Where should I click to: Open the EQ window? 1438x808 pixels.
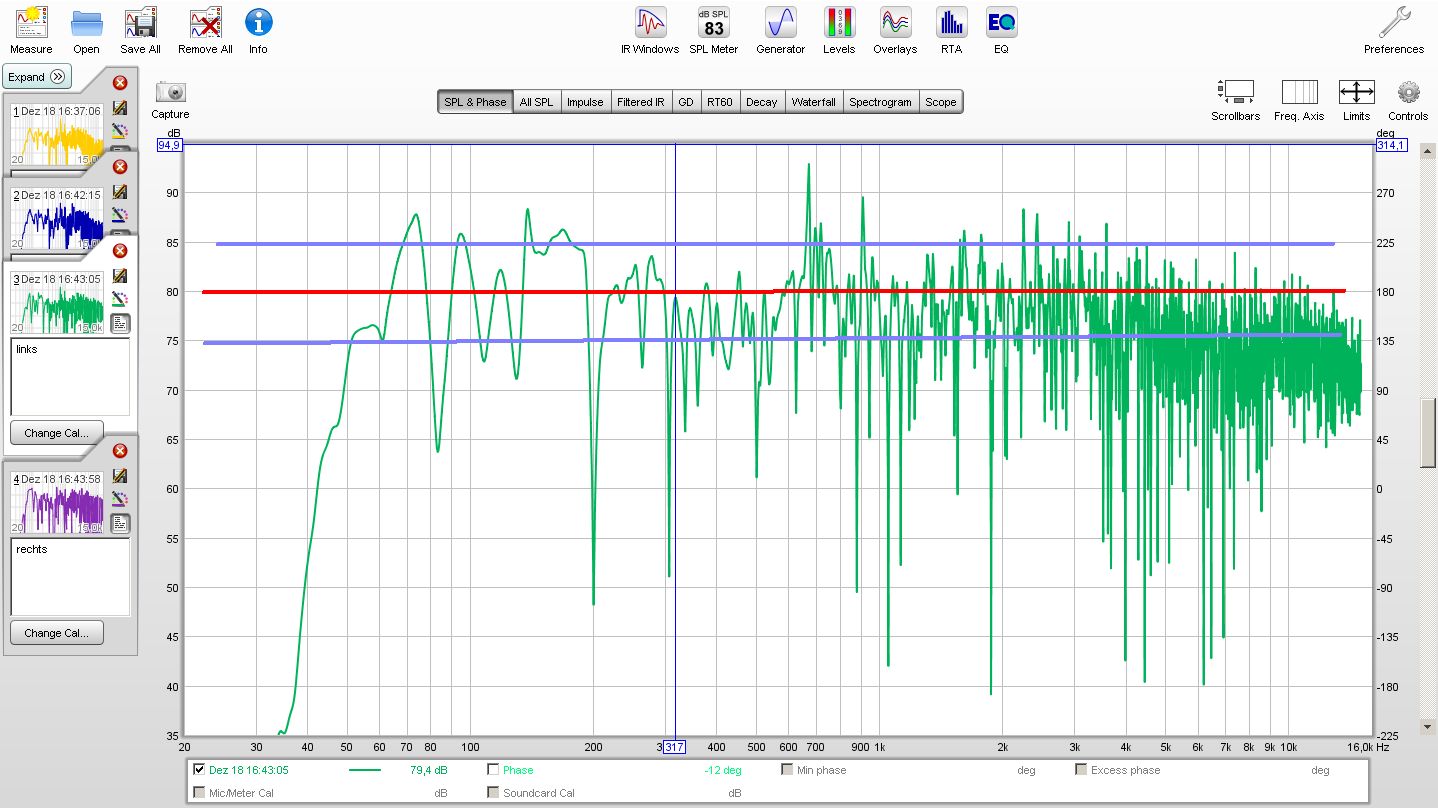1001,30
